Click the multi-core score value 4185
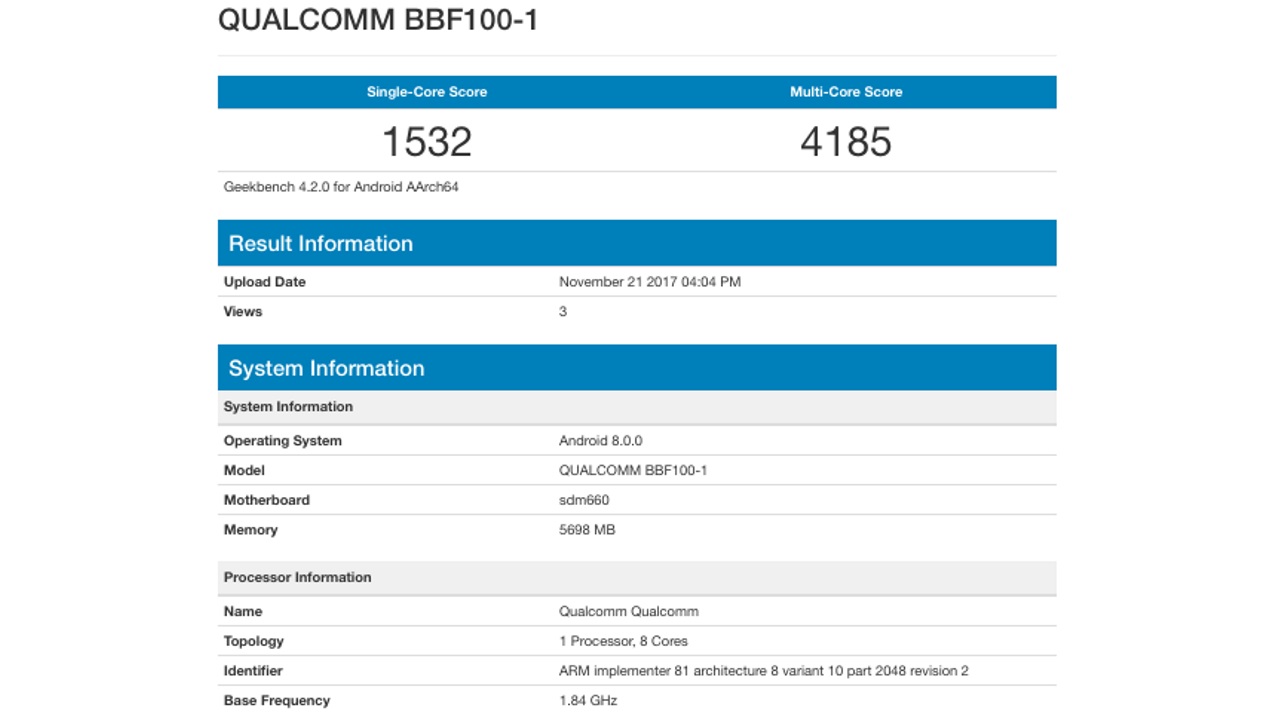This screenshot has height=720, width=1280. pyautogui.click(x=846, y=142)
